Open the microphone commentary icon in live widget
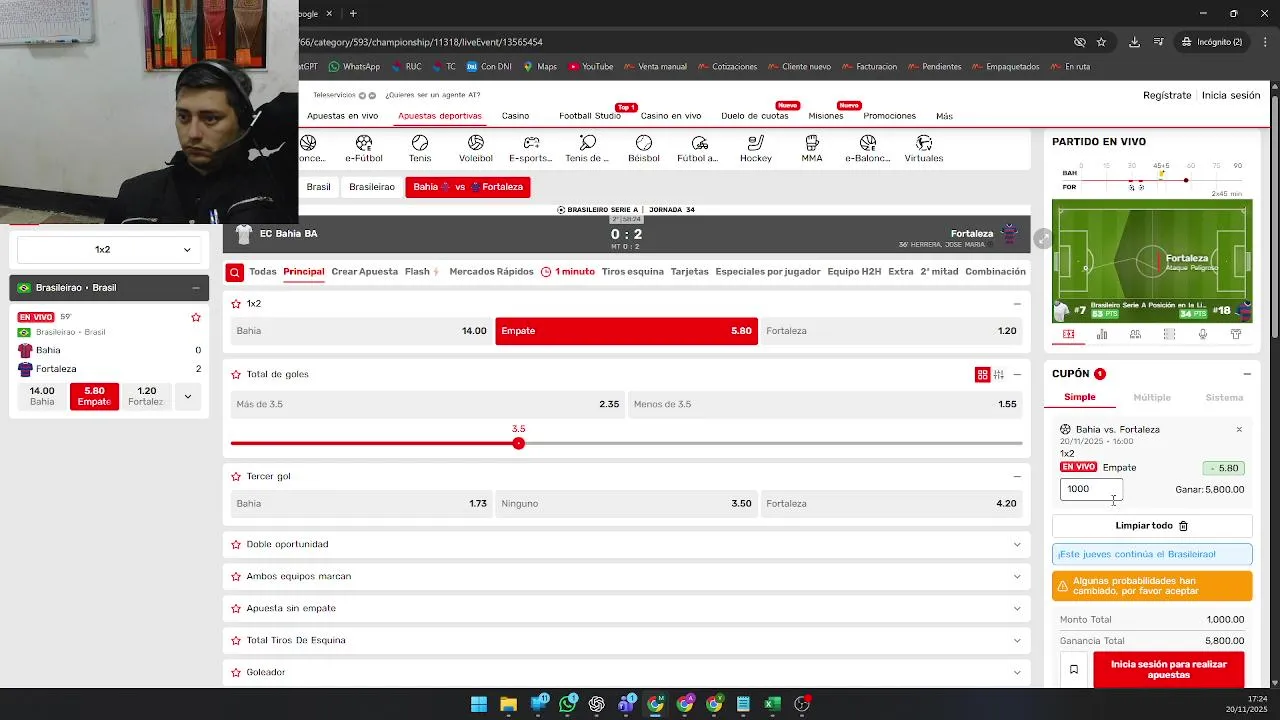This screenshot has width=1280, height=720. pos(1202,334)
